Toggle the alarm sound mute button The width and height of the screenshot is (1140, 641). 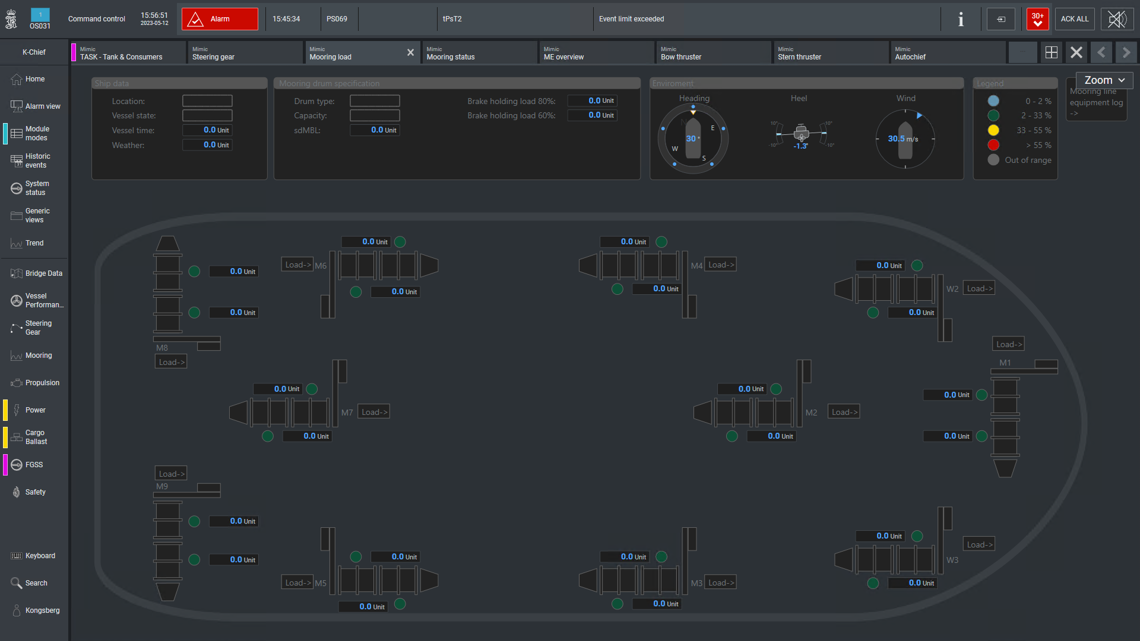[1117, 19]
